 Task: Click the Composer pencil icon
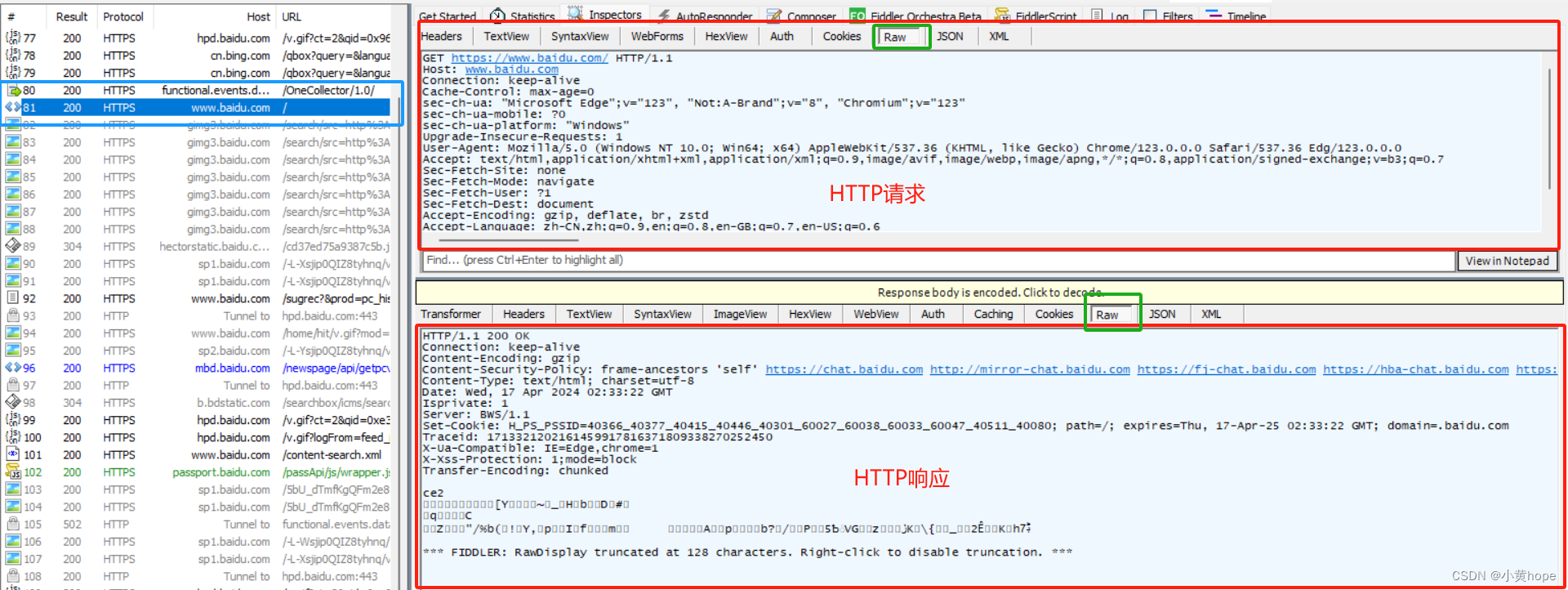[x=774, y=16]
